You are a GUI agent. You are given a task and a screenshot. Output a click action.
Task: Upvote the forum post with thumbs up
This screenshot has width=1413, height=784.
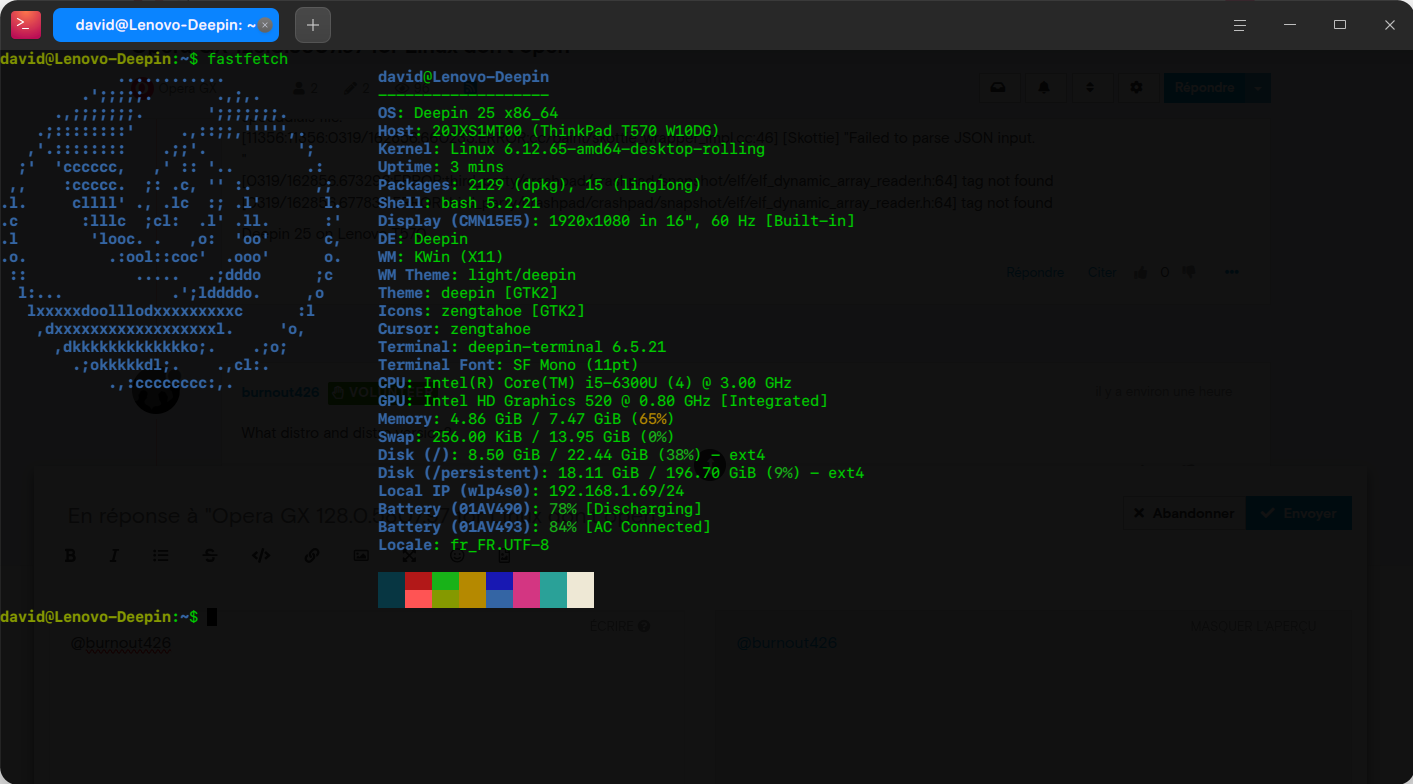(x=1141, y=272)
